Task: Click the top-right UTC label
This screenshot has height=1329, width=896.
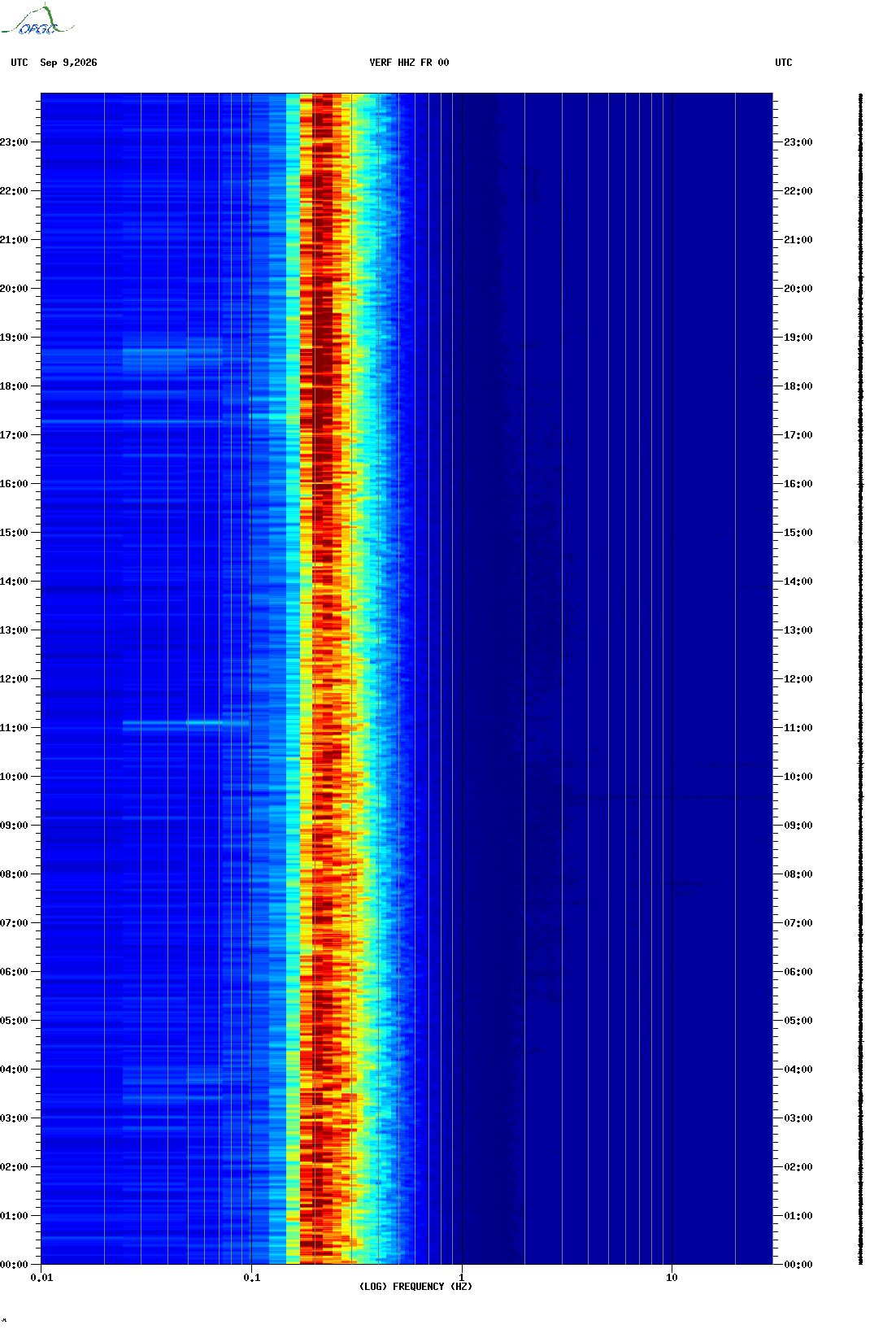Action: pos(784,63)
